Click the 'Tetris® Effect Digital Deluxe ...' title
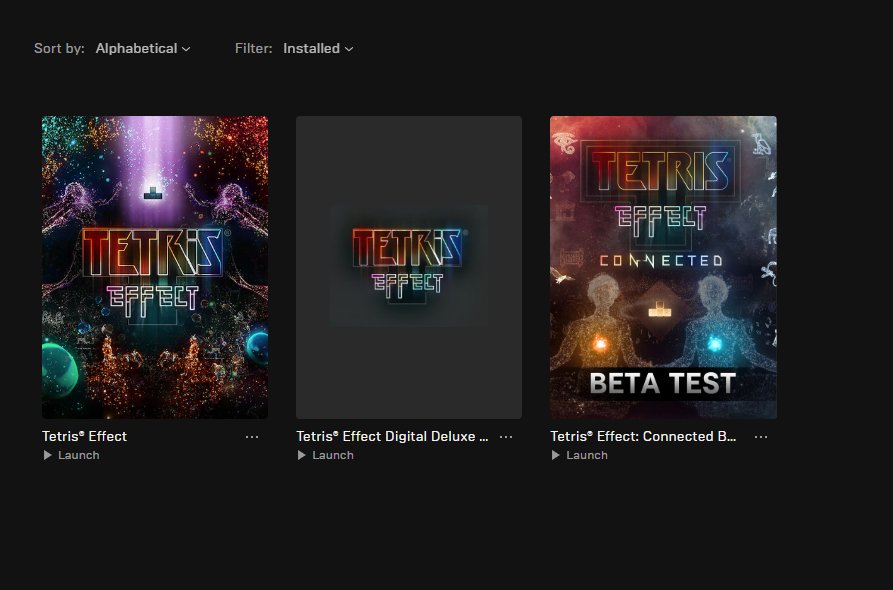Screen dimensions: 893x590 click(392, 436)
